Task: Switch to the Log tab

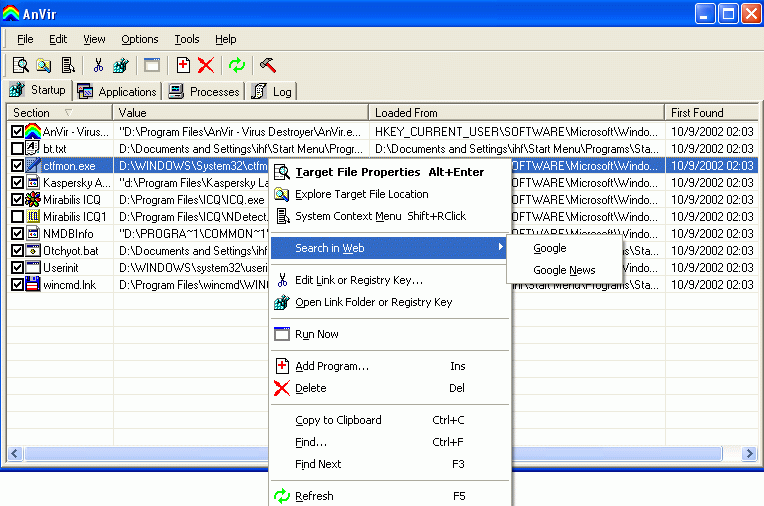Action: pyautogui.click(x=272, y=92)
